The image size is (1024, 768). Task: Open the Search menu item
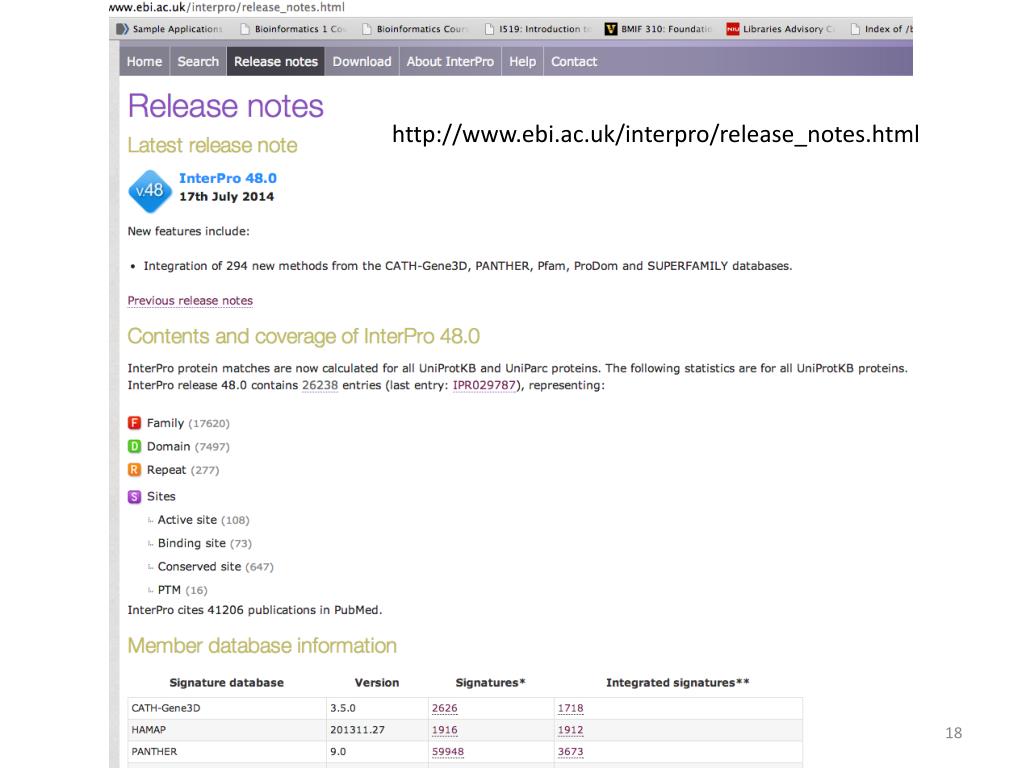click(x=198, y=61)
